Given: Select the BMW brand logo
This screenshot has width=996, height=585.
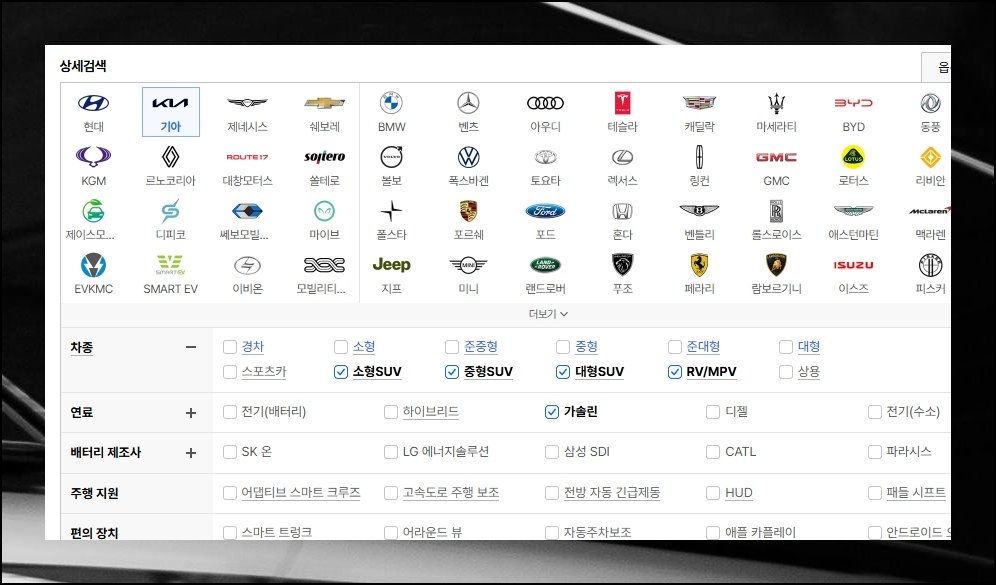Looking at the screenshot, I should (x=391, y=103).
